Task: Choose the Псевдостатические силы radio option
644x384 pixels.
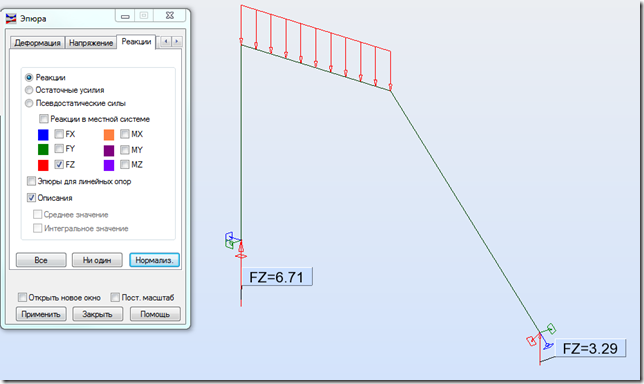Action: [x=29, y=103]
